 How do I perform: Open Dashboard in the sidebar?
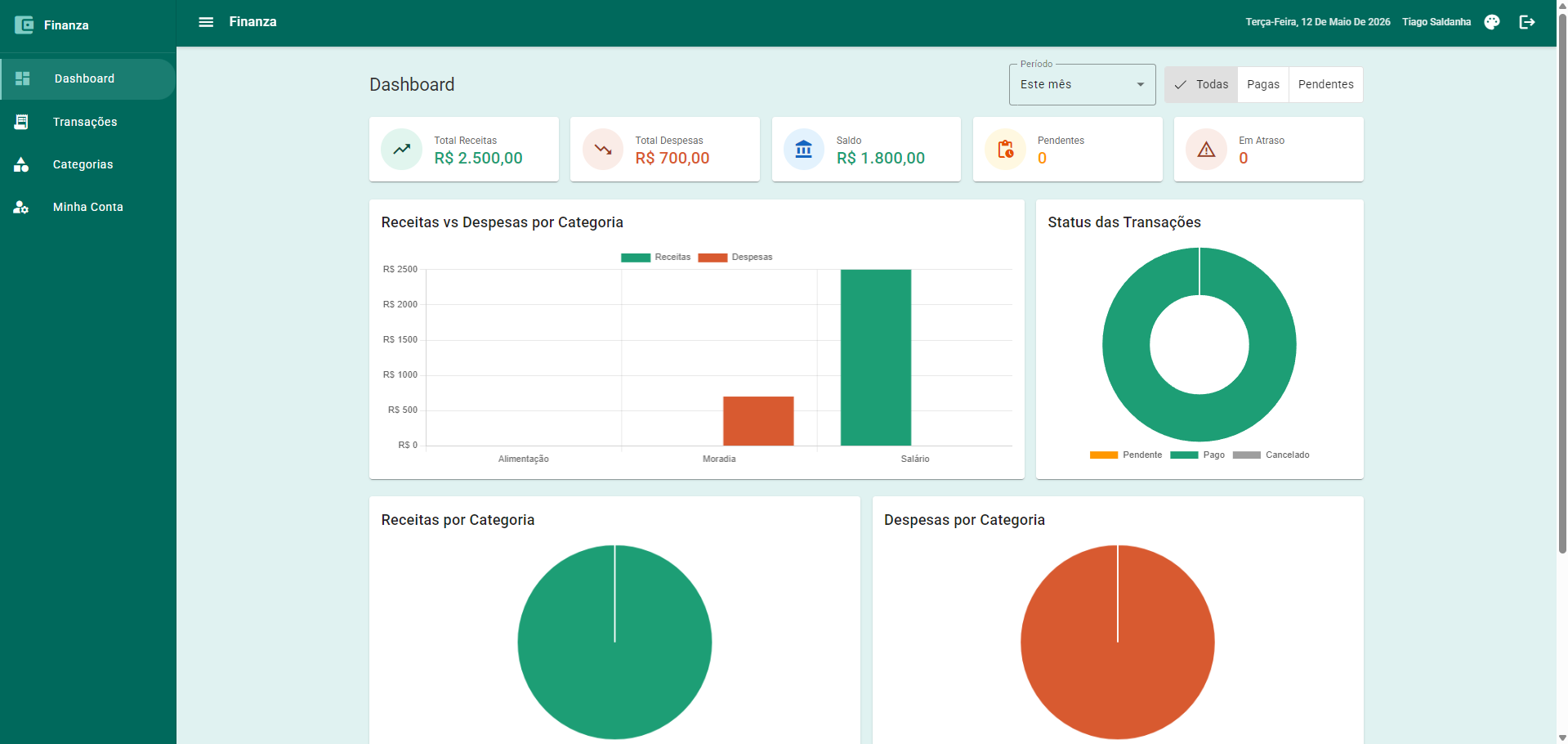pos(87,78)
